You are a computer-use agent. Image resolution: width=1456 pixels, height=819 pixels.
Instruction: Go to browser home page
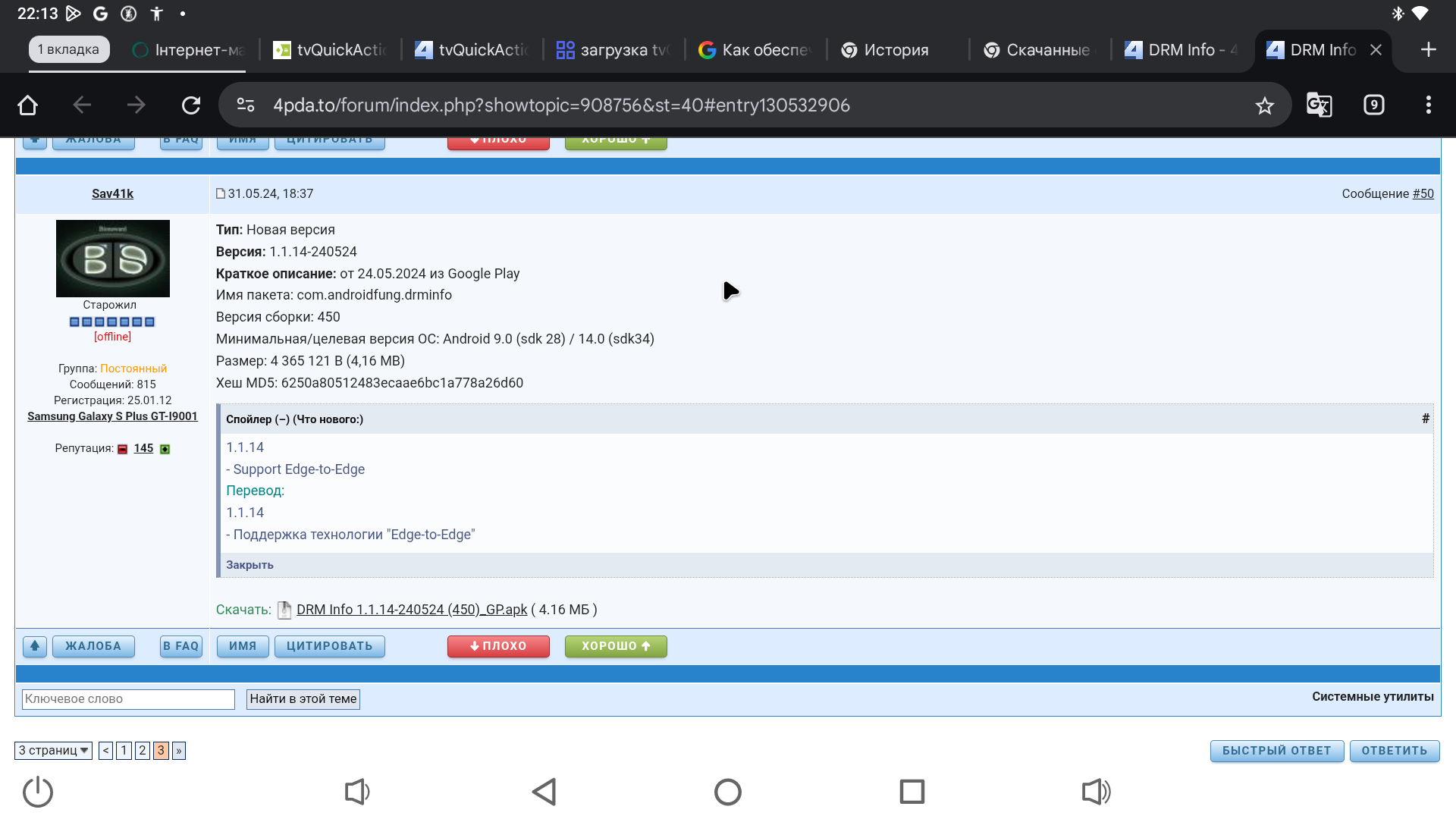tap(27, 105)
